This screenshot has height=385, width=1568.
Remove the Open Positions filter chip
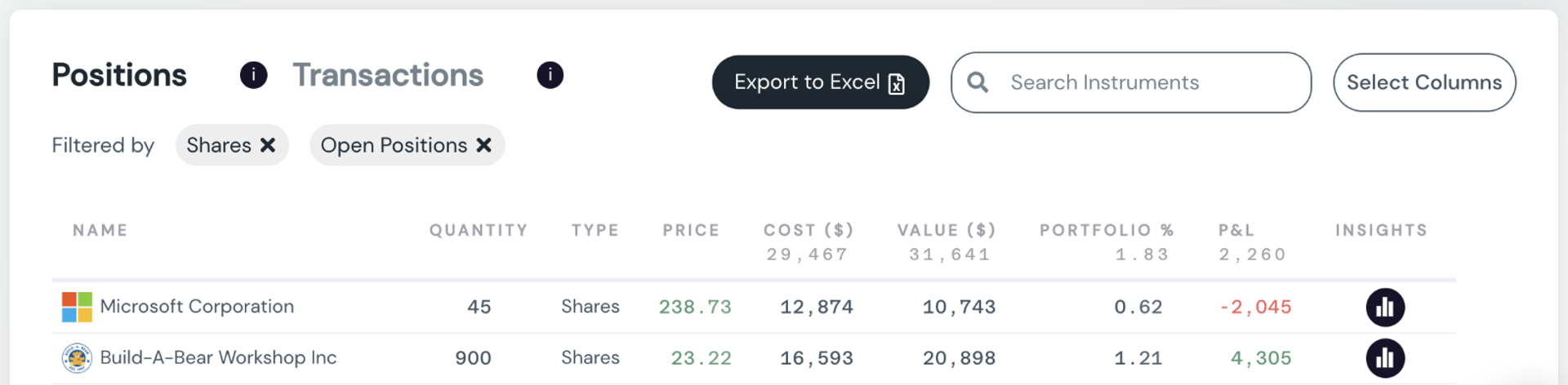tap(484, 145)
